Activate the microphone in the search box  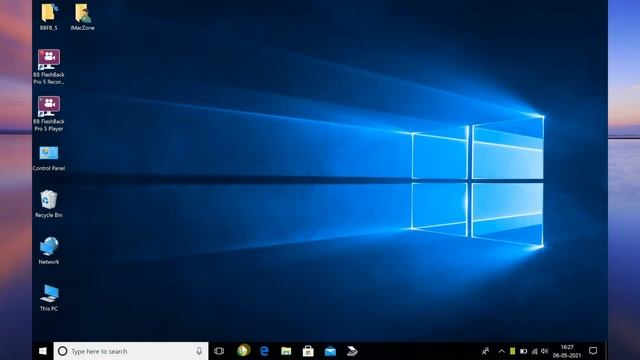point(199,351)
